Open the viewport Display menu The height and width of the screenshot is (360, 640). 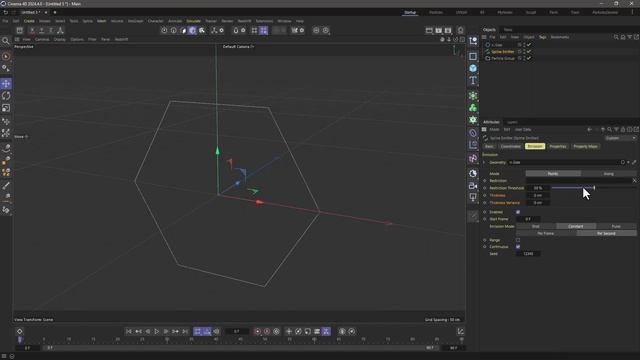coord(60,40)
